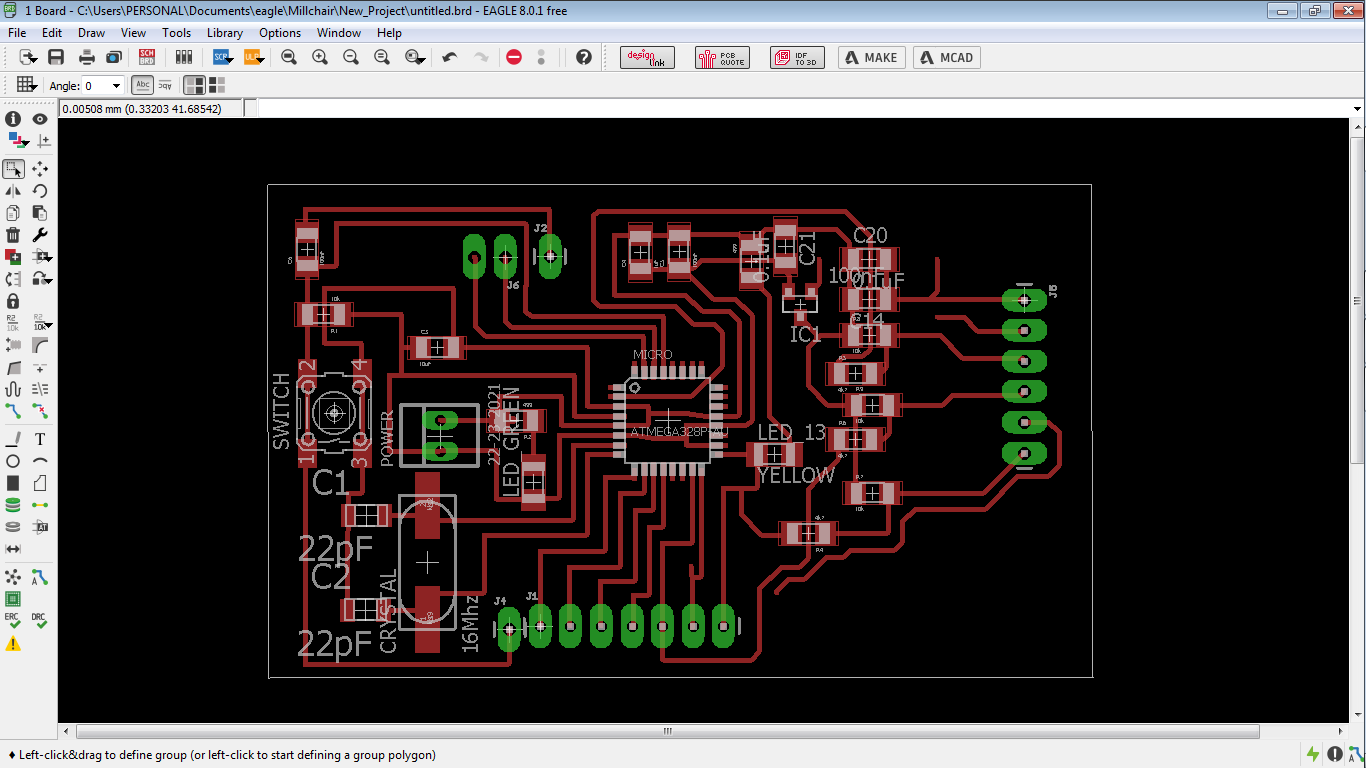This screenshot has width=1366, height=768.
Task: Click the design link button
Action: (x=648, y=58)
